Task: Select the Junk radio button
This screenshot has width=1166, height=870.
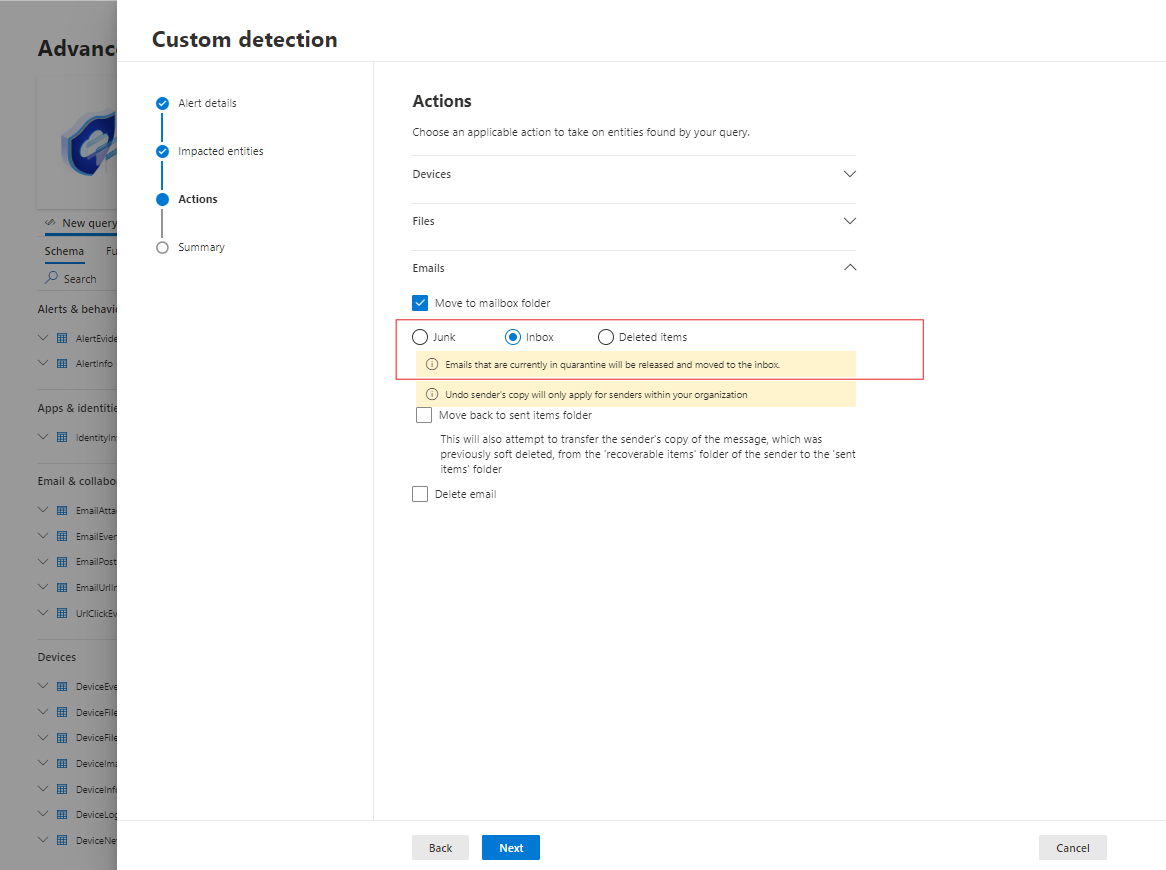Action: pos(420,337)
